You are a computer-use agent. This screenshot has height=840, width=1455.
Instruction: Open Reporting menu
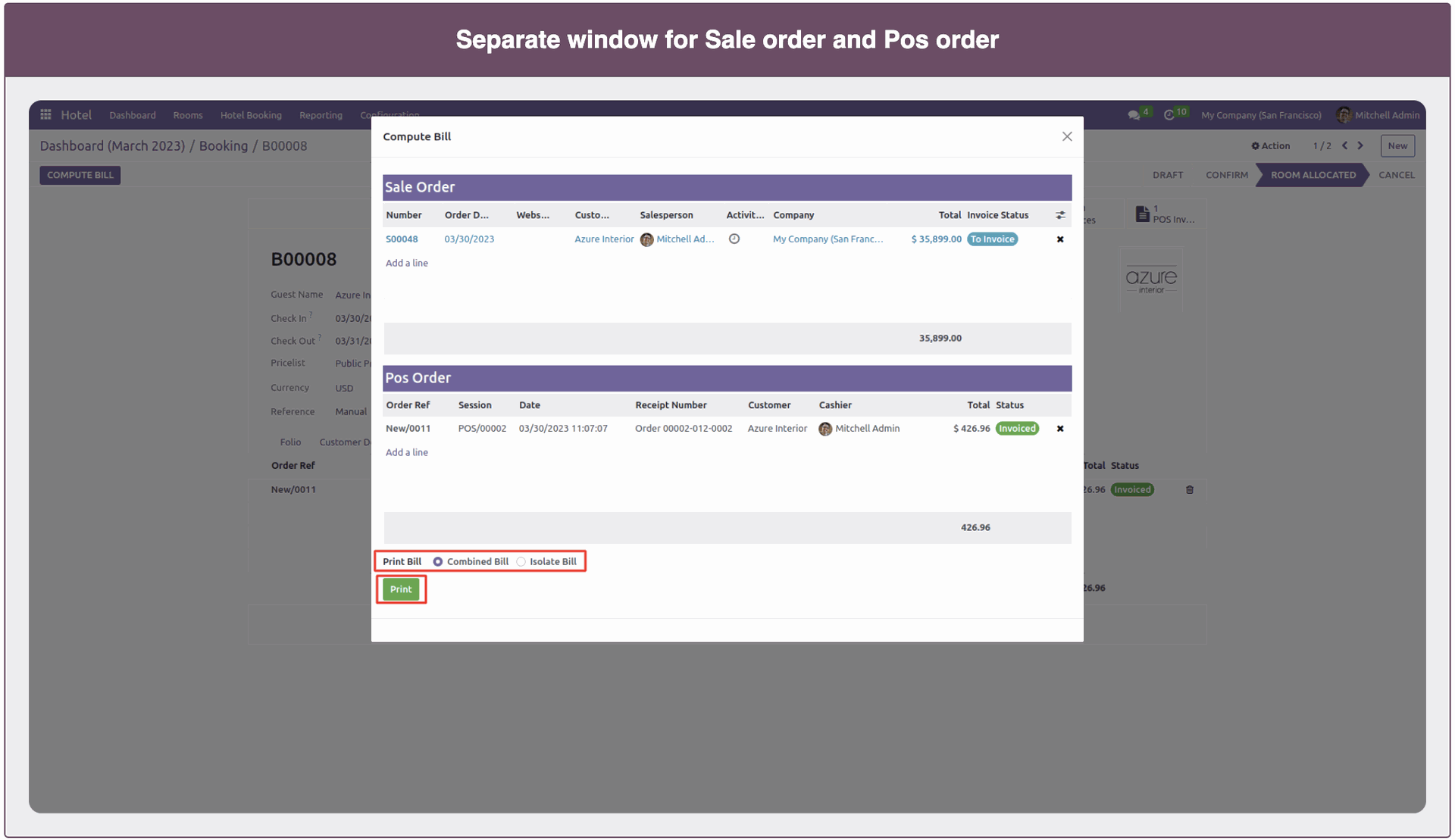click(321, 115)
